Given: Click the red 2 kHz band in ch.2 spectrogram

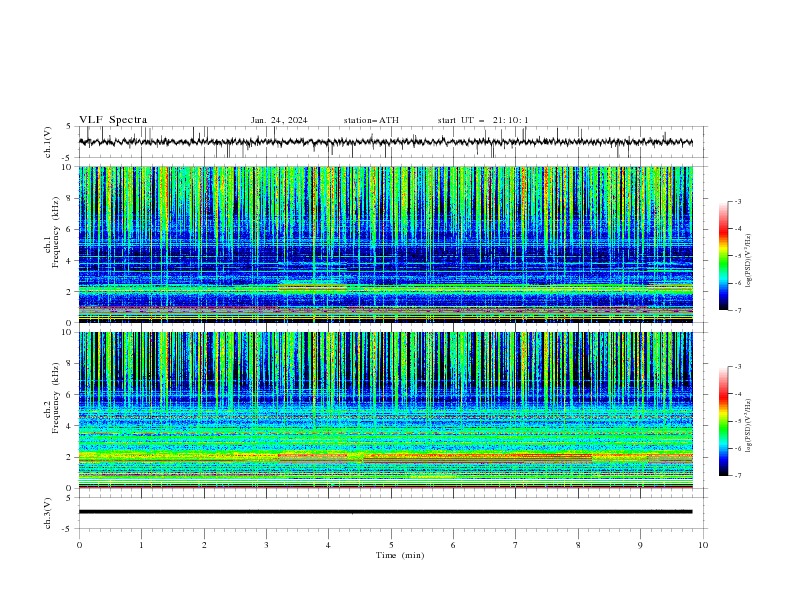Looking at the screenshot, I should (477, 458).
